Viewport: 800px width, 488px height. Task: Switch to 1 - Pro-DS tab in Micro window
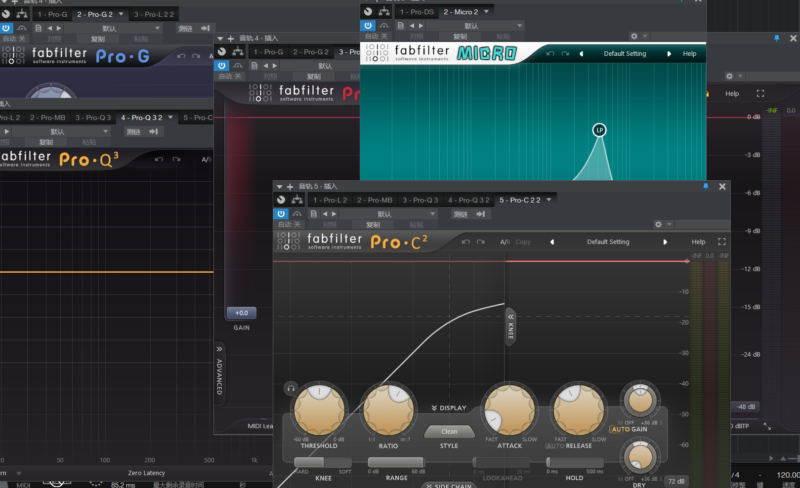coord(416,11)
